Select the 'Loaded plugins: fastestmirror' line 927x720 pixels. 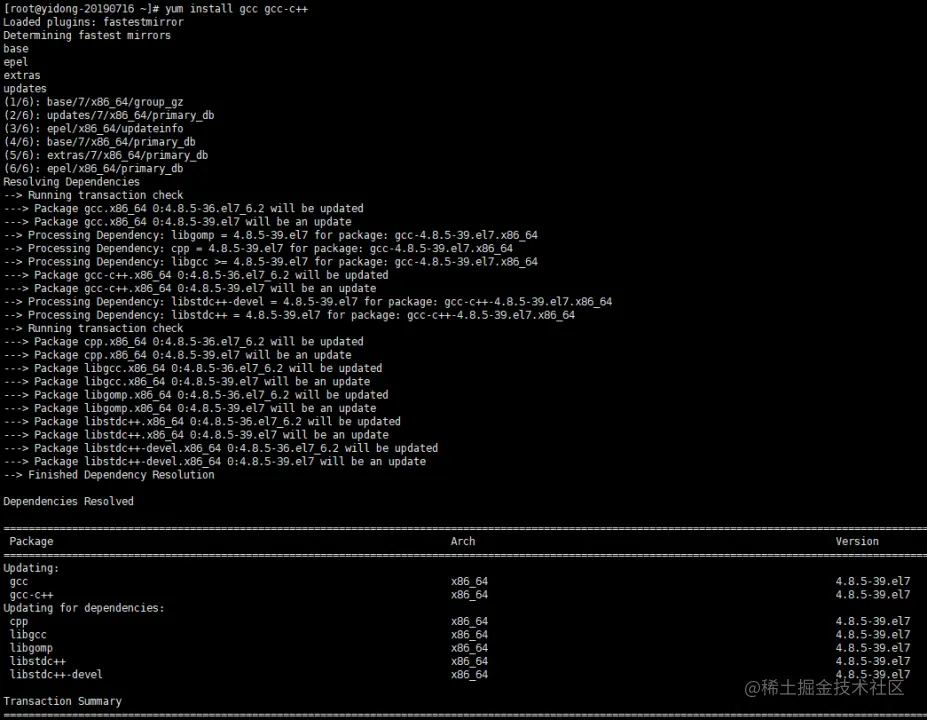click(93, 22)
